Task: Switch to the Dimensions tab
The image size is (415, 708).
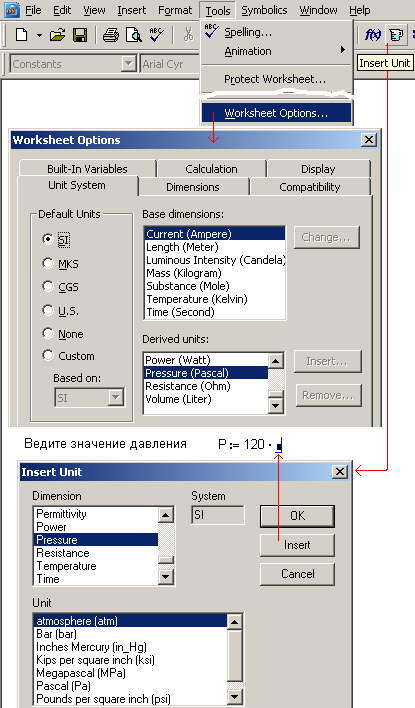Action: click(193, 187)
